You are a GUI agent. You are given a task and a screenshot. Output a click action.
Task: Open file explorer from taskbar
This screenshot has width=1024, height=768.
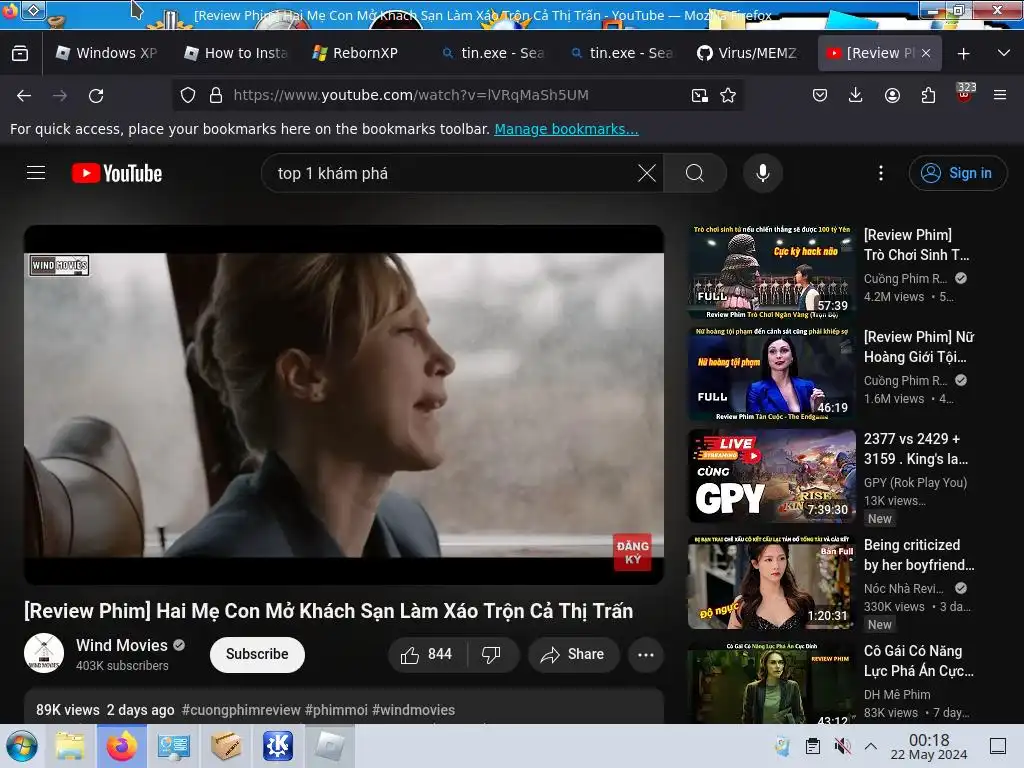[69, 746]
